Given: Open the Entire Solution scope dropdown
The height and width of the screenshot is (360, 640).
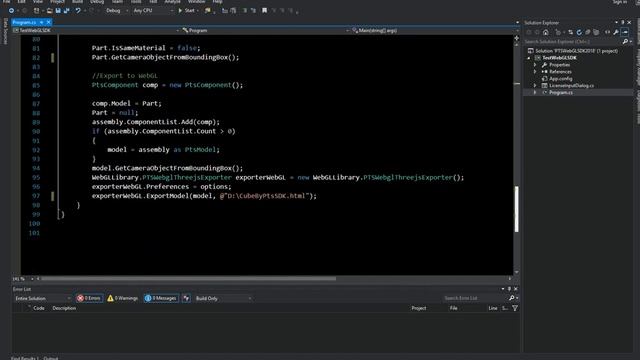Looking at the screenshot, I should 42,298.
